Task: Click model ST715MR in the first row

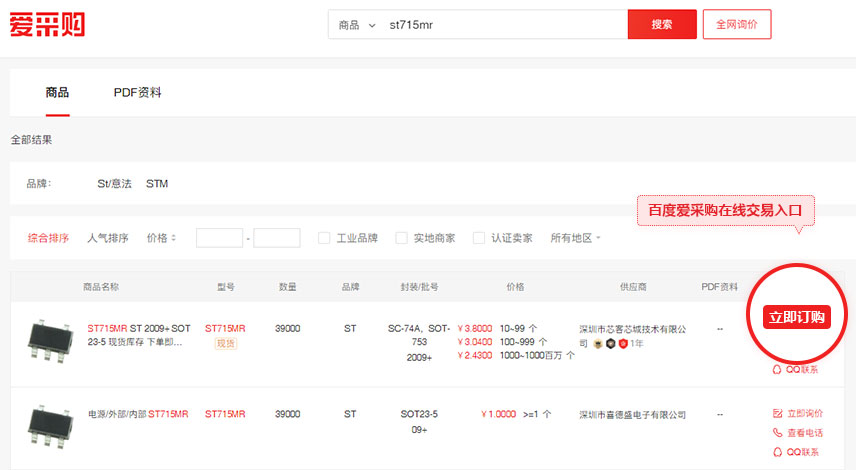Action: [225, 329]
